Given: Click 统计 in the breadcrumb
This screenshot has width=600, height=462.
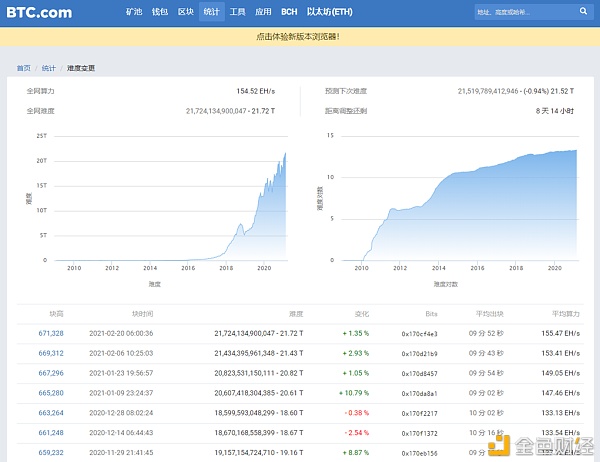Looking at the screenshot, I should [49, 68].
